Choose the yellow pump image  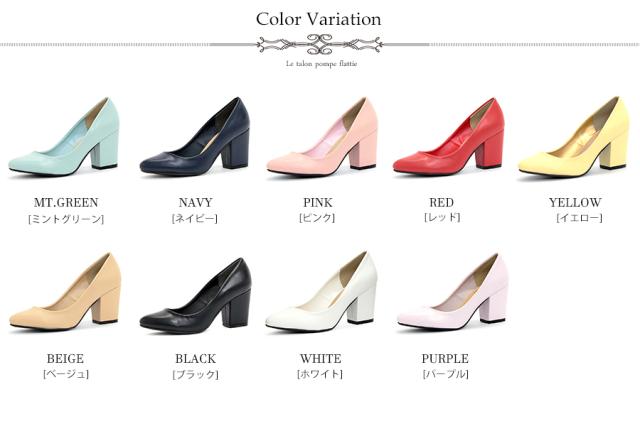click(574, 137)
